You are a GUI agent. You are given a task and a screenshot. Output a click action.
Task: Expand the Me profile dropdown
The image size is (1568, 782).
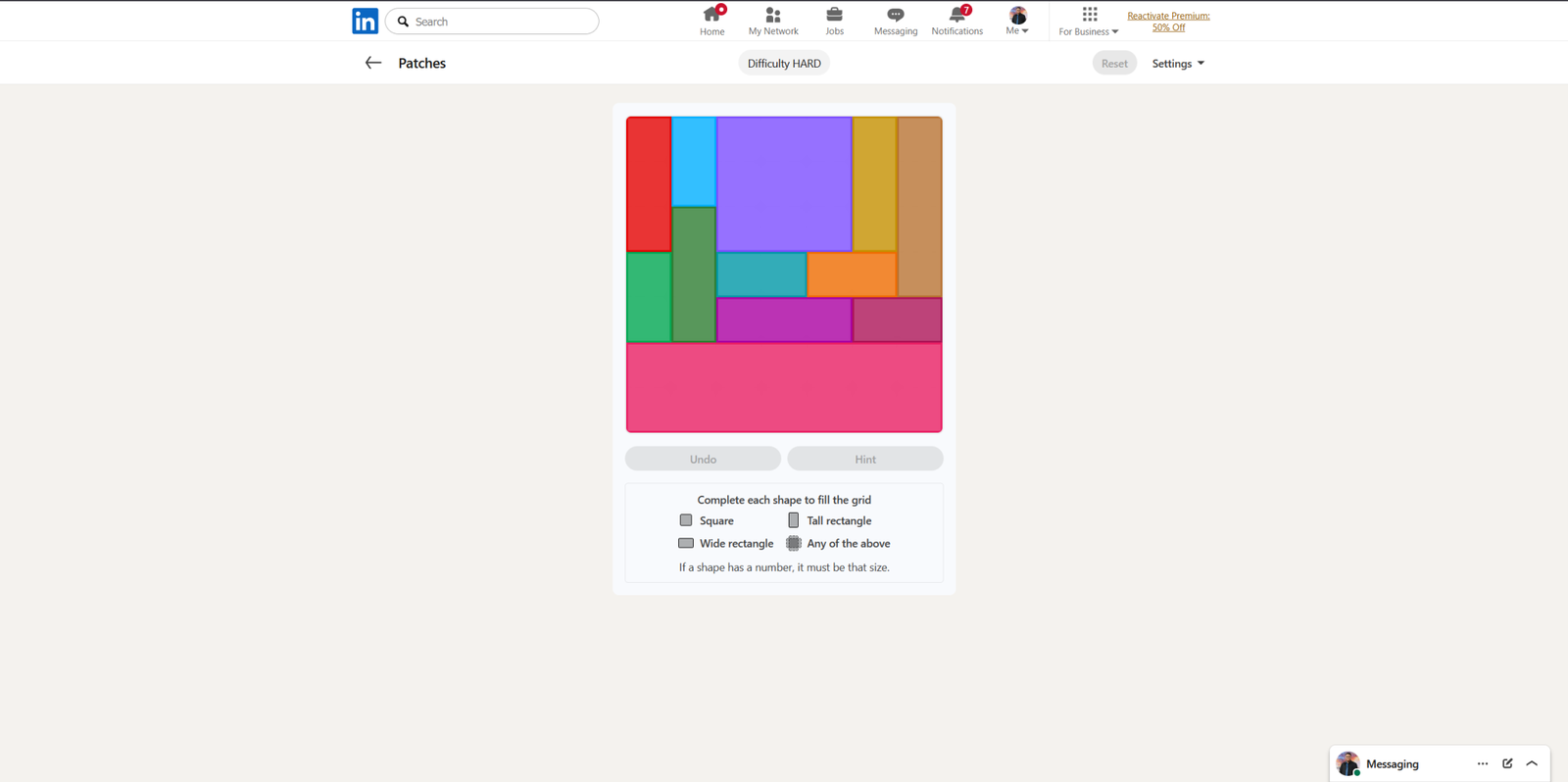coord(1017,21)
